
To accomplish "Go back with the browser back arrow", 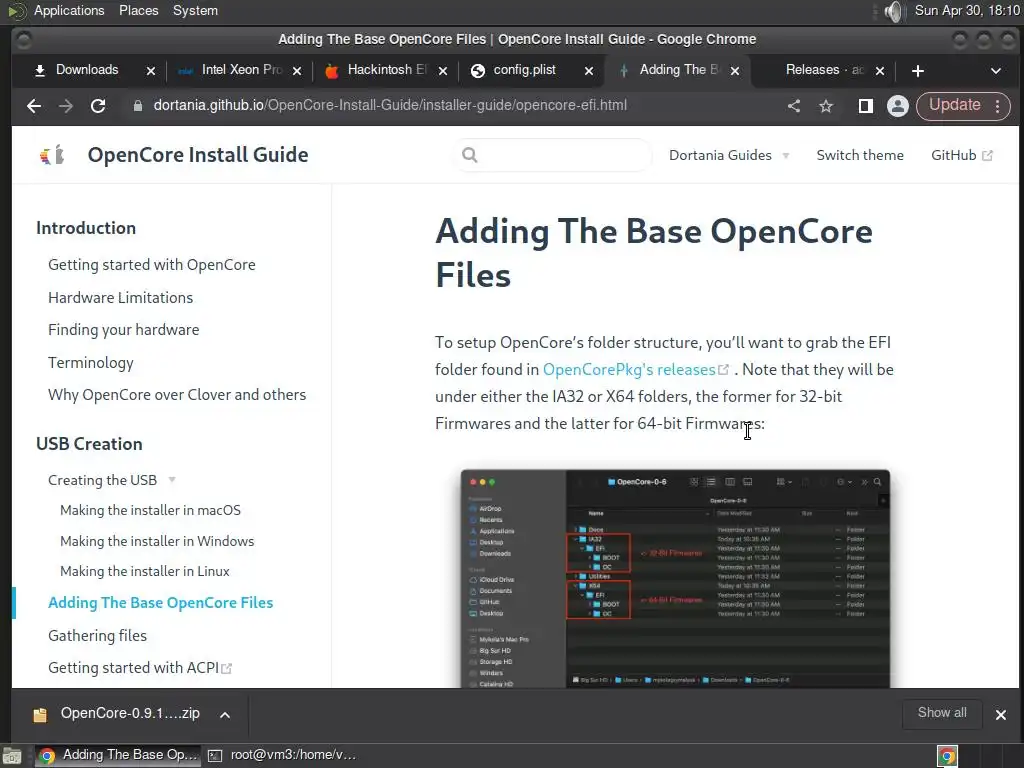I will pos(34,106).
